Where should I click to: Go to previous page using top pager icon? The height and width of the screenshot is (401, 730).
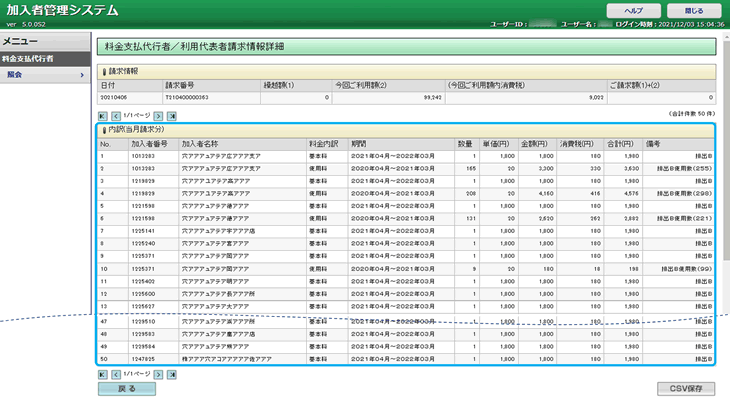[x=116, y=116]
